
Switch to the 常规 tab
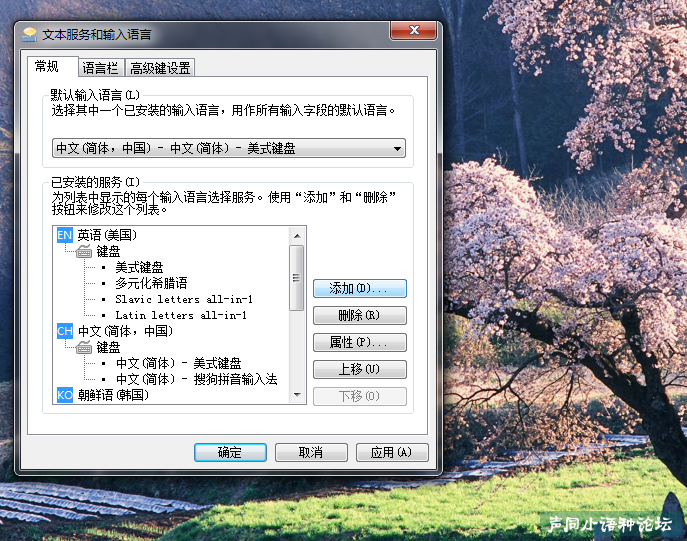pos(53,67)
